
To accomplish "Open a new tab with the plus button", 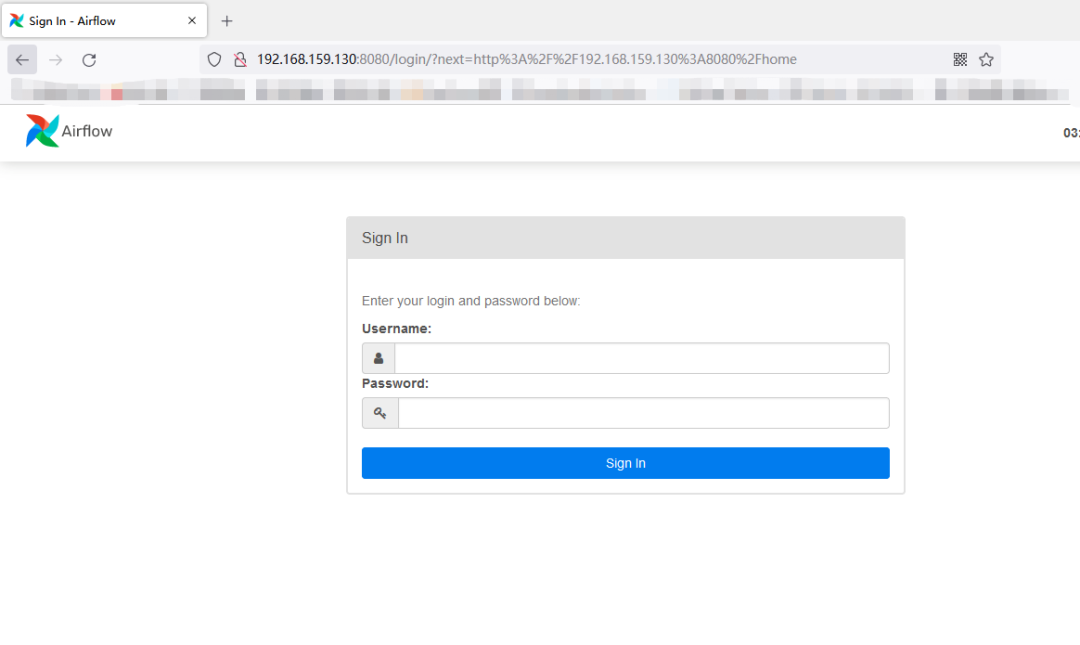I will 227,21.
